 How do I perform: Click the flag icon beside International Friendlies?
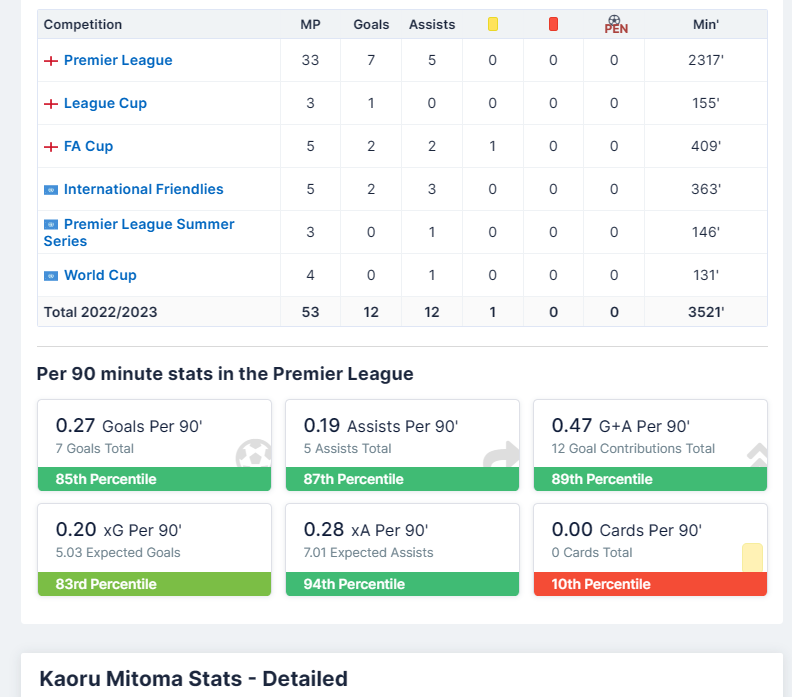pyautogui.click(x=50, y=190)
